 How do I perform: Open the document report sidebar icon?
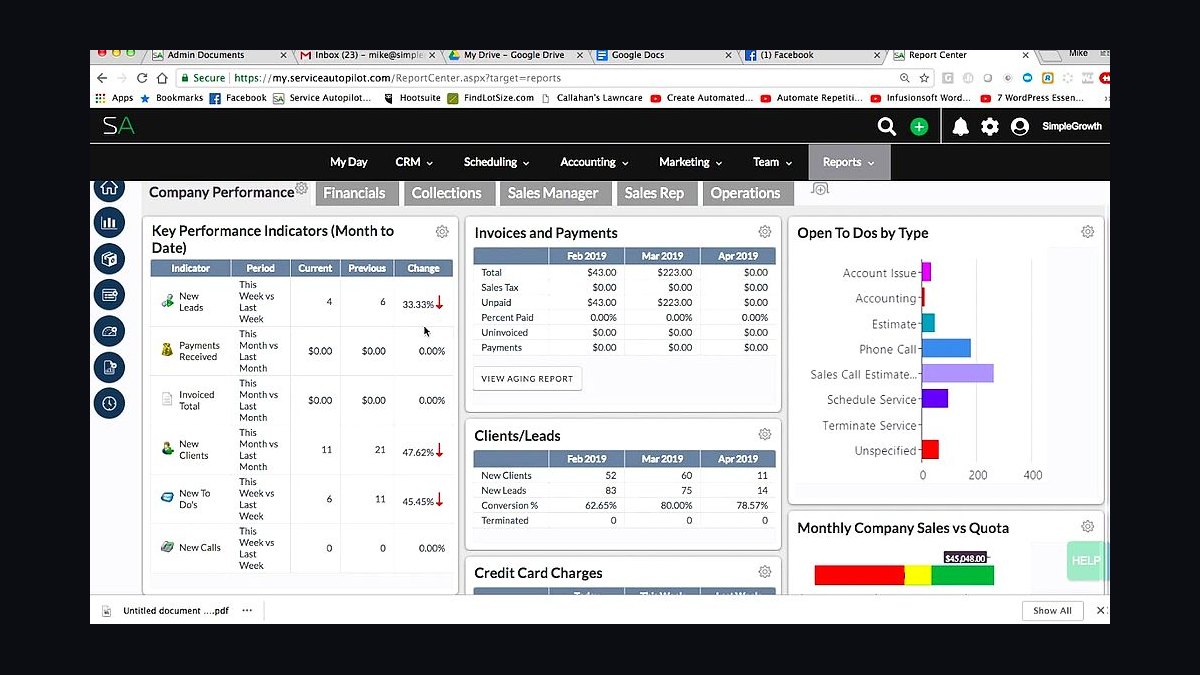click(x=109, y=367)
